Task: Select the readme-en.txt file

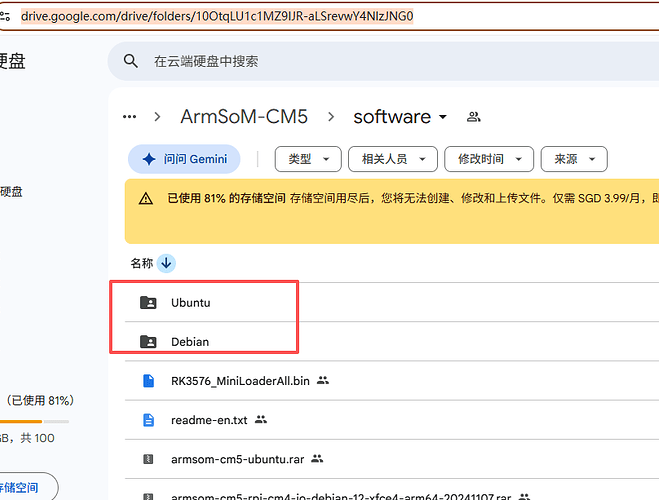Action: coord(392,420)
